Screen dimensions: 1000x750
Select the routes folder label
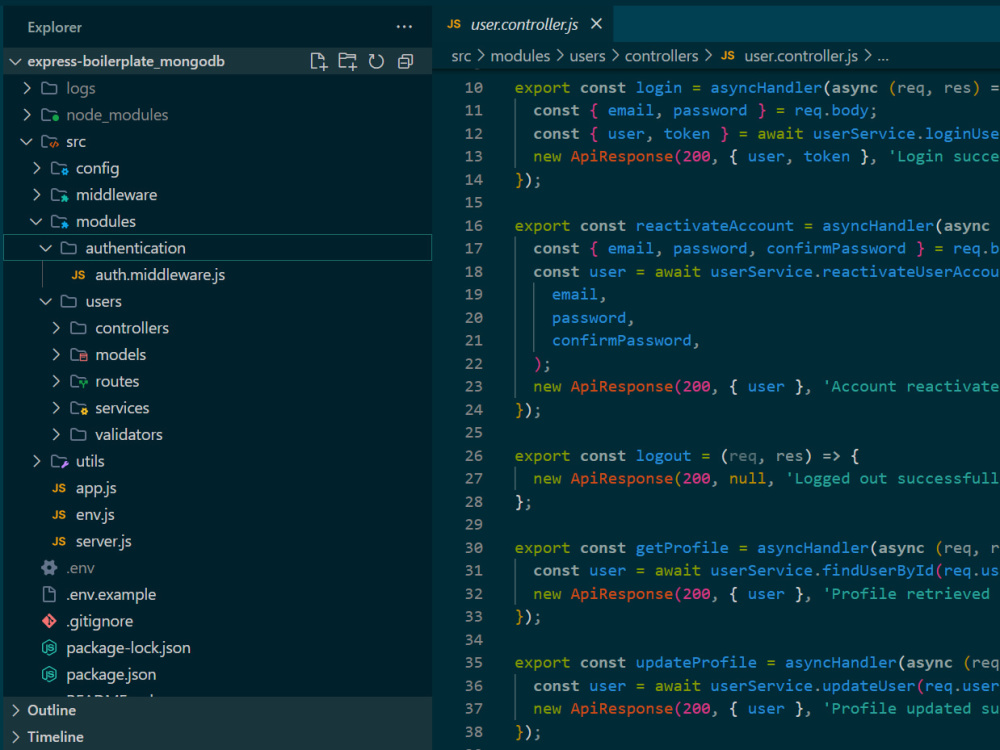117,381
